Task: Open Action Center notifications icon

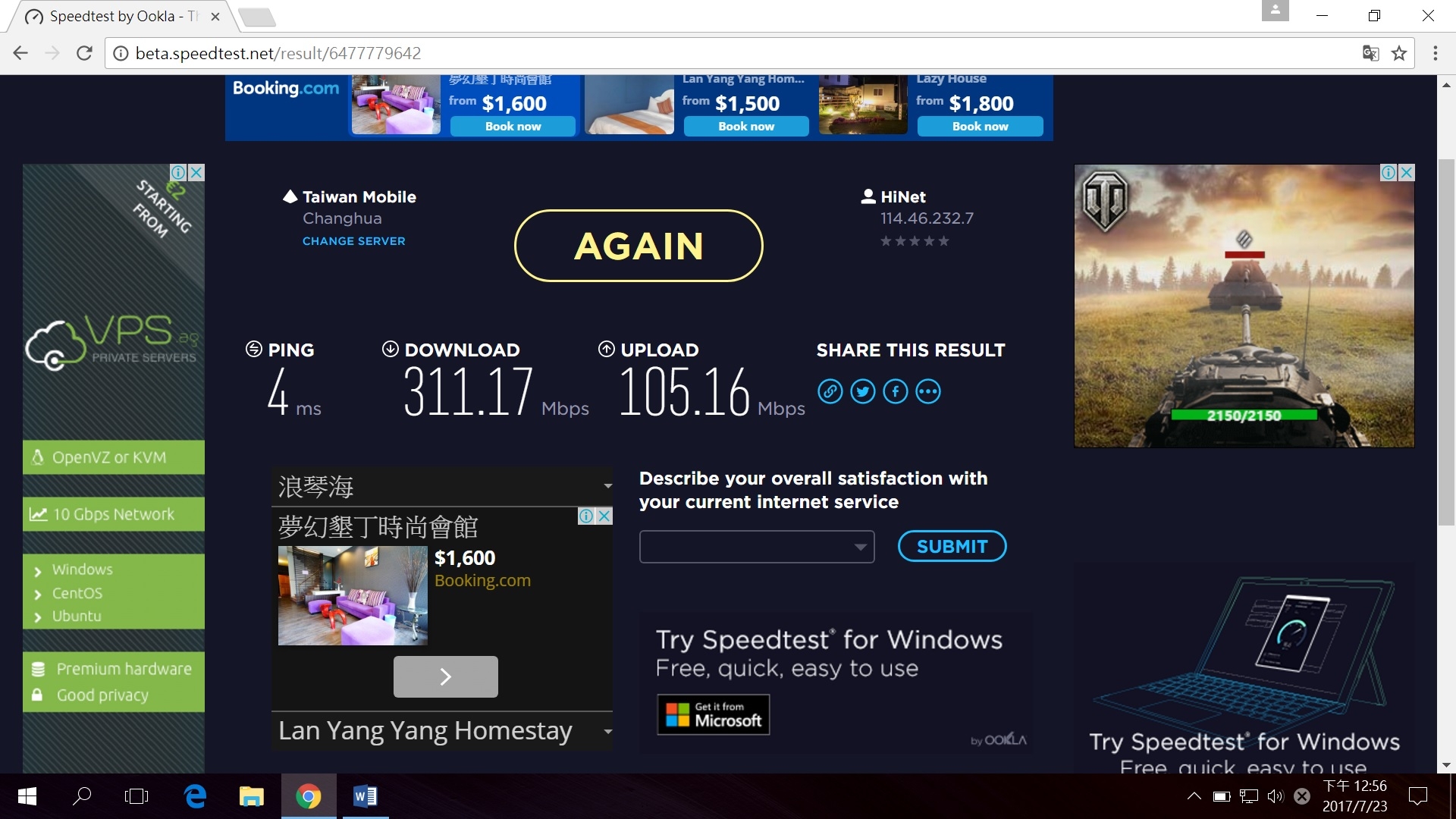Action: 1417,796
